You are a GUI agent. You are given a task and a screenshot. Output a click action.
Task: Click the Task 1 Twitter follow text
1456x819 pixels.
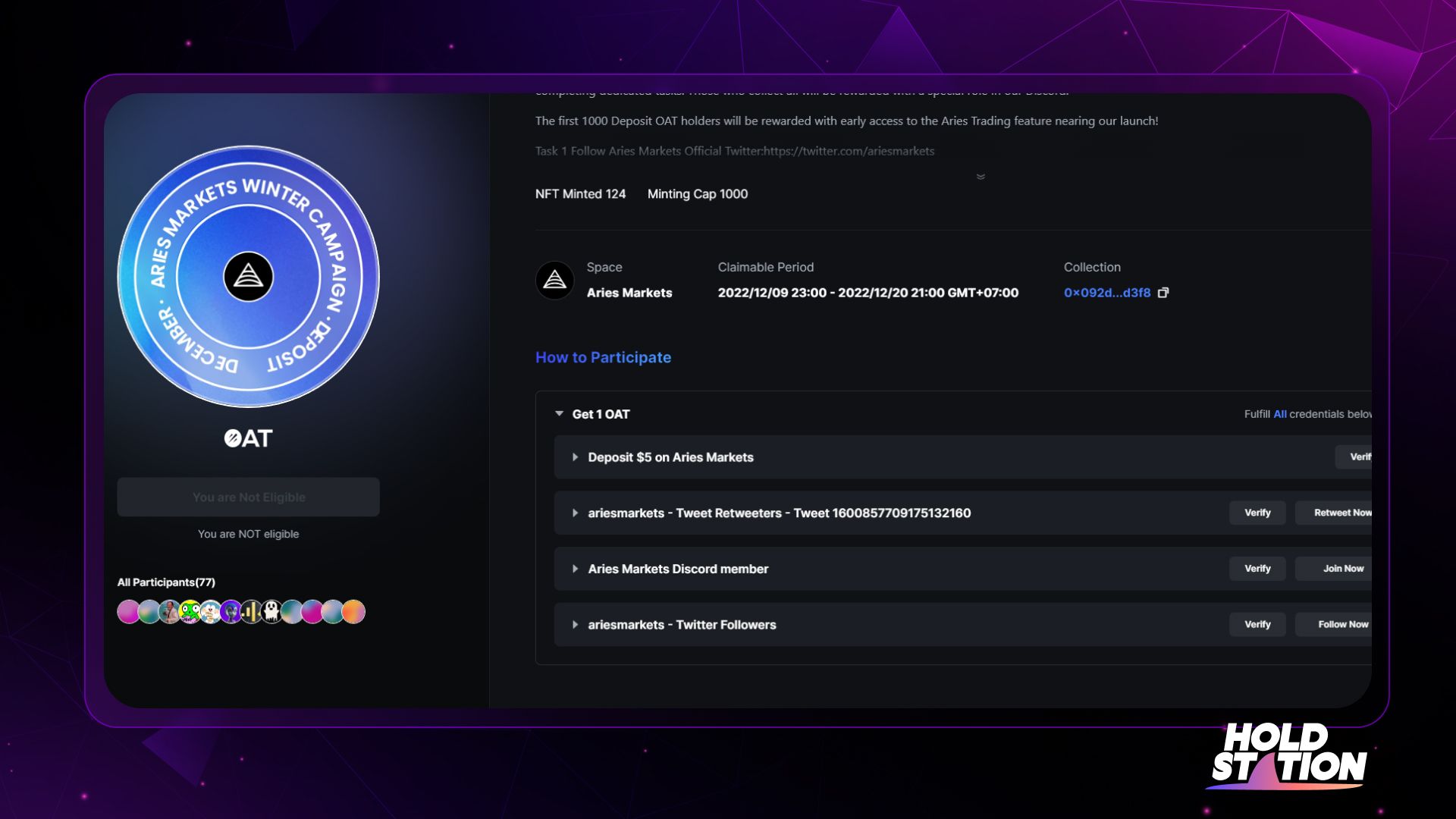735,151
